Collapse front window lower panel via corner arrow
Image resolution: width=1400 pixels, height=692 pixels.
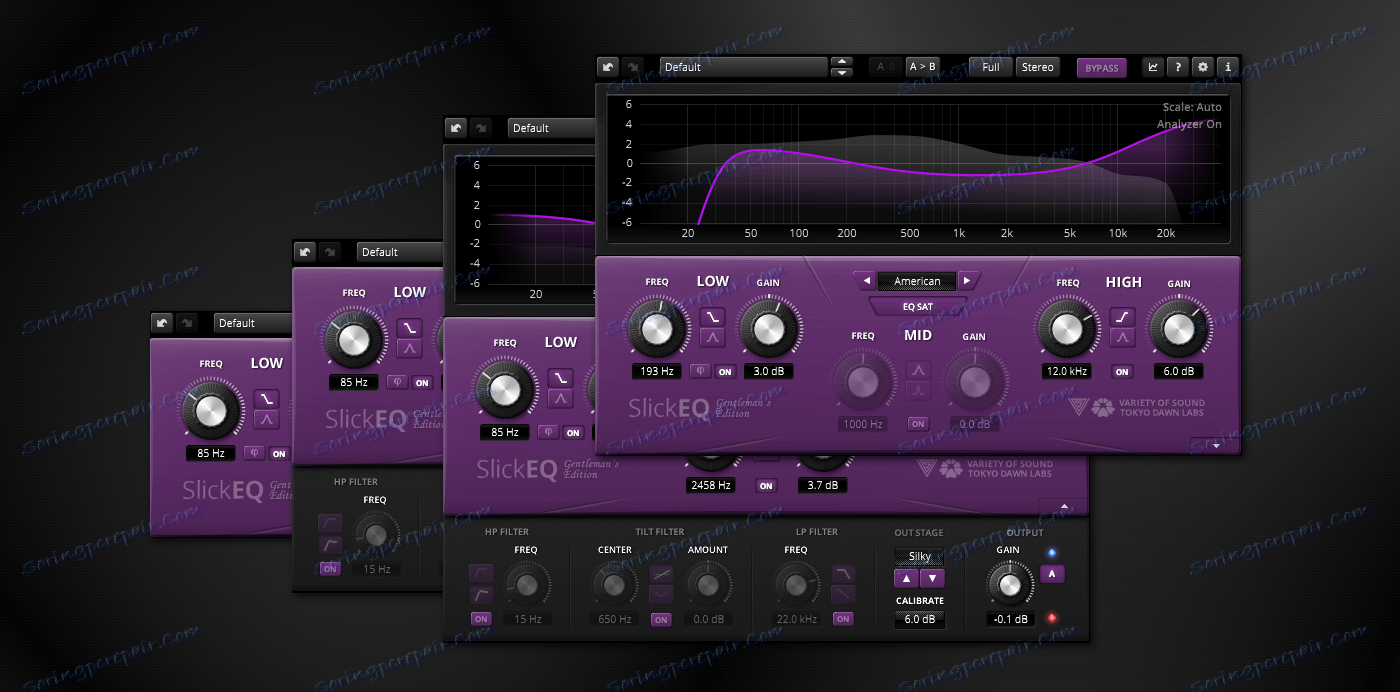pos(1216,445)
